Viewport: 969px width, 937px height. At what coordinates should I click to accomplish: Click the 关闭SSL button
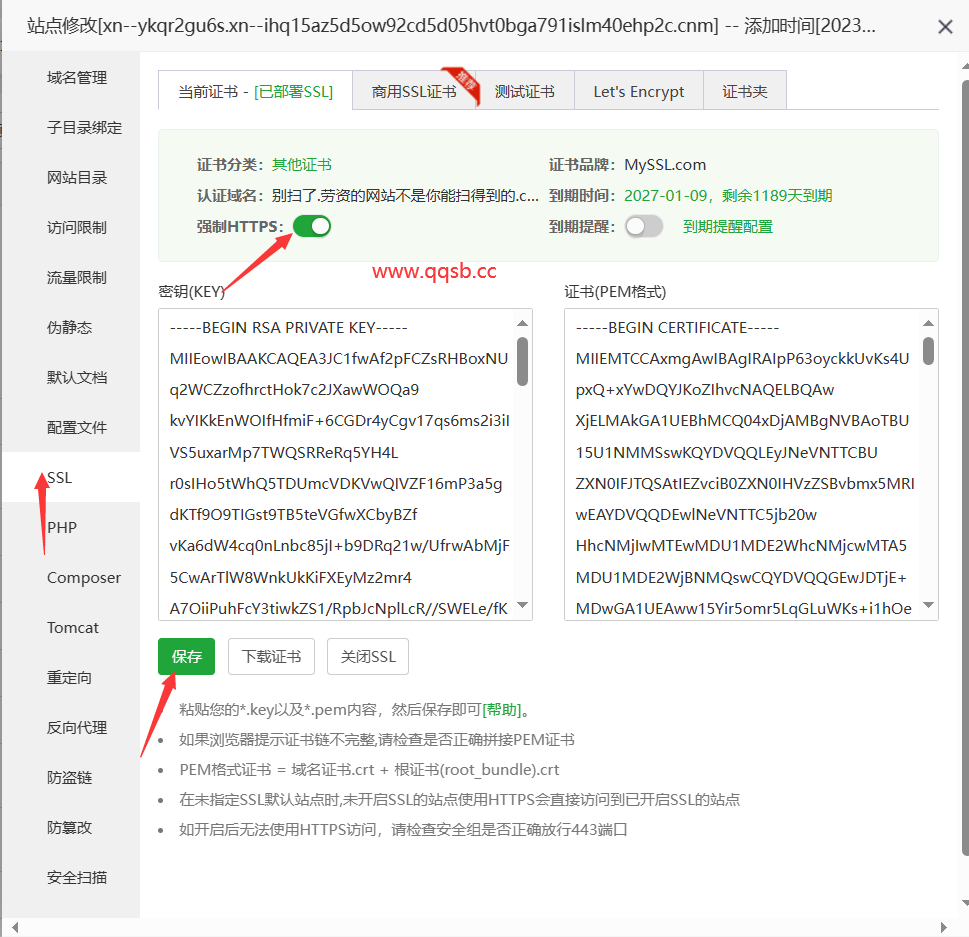pyautogui.click(x=368, y=657)
